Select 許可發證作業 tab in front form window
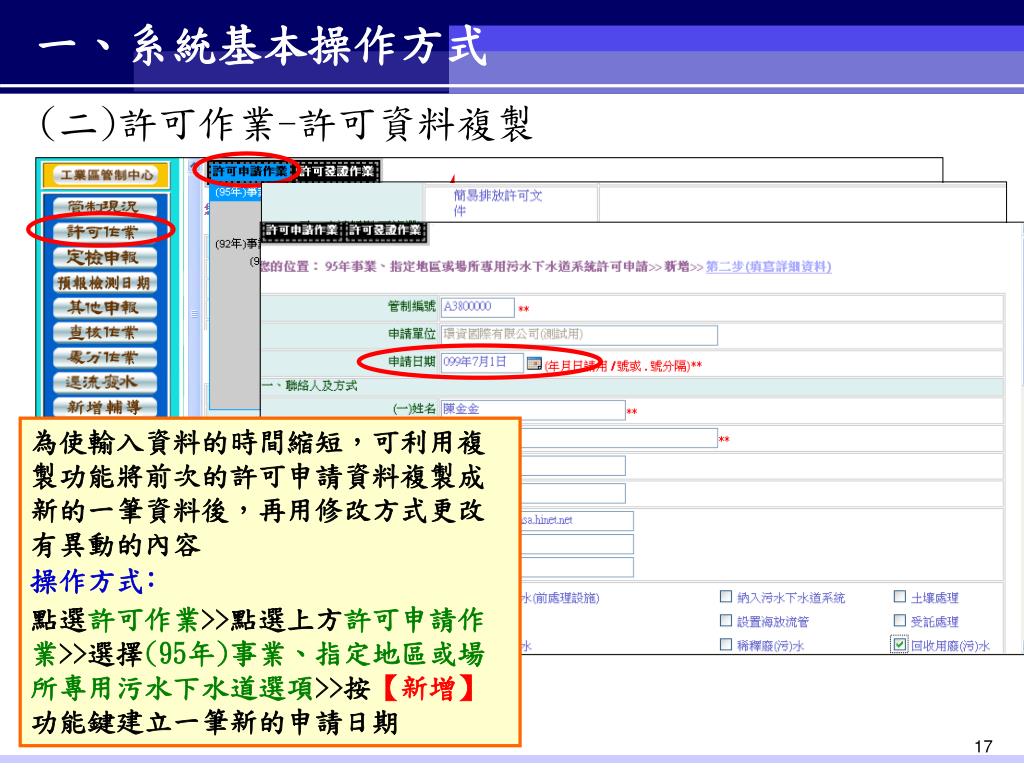 click(385, 231)
